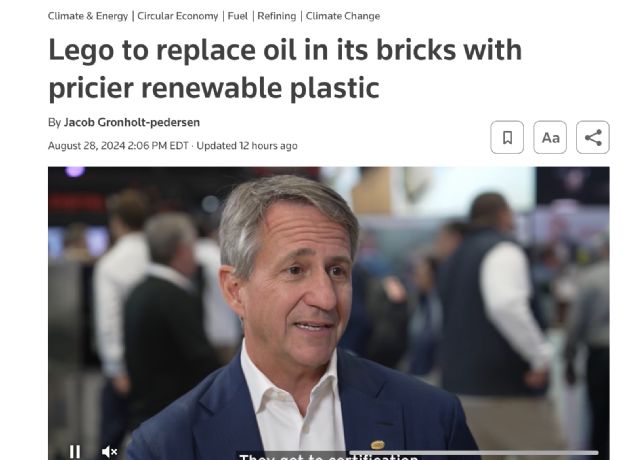Click the gold lapel pin in the video

[378, 444]
